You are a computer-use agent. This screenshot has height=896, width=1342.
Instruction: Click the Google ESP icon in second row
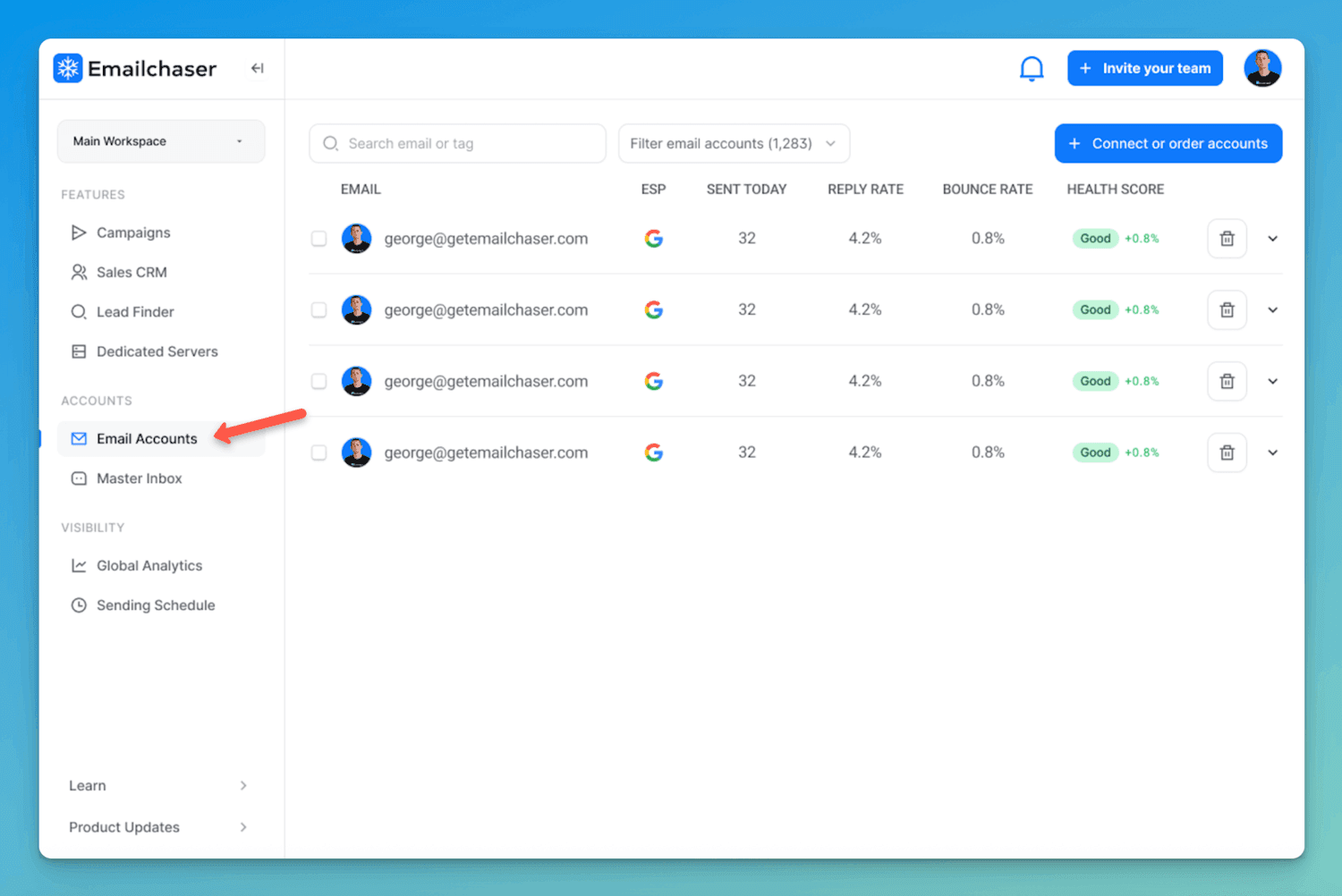(654, 310)
